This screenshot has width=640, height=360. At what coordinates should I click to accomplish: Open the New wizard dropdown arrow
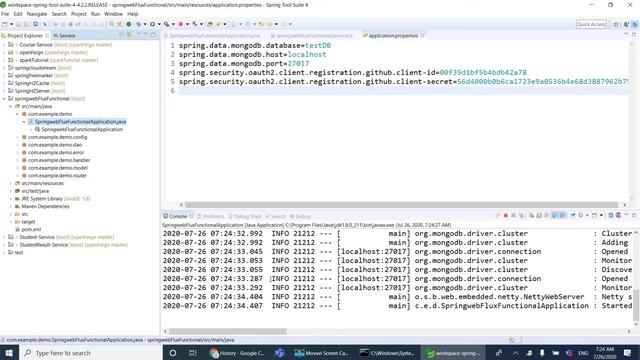pos(11,24)
